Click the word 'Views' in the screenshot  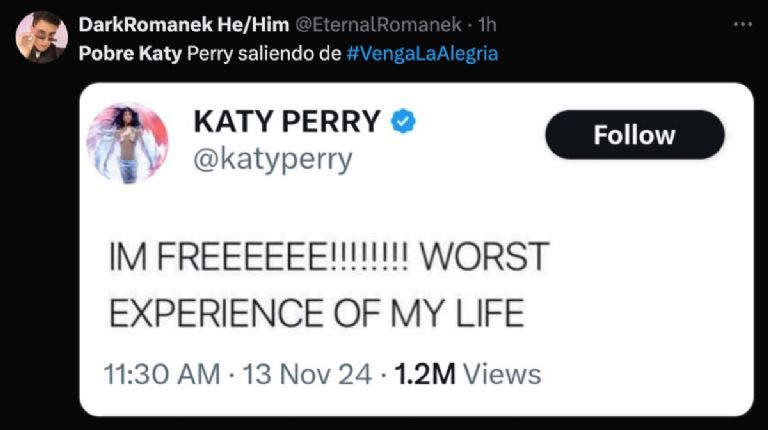coord(502,374)
